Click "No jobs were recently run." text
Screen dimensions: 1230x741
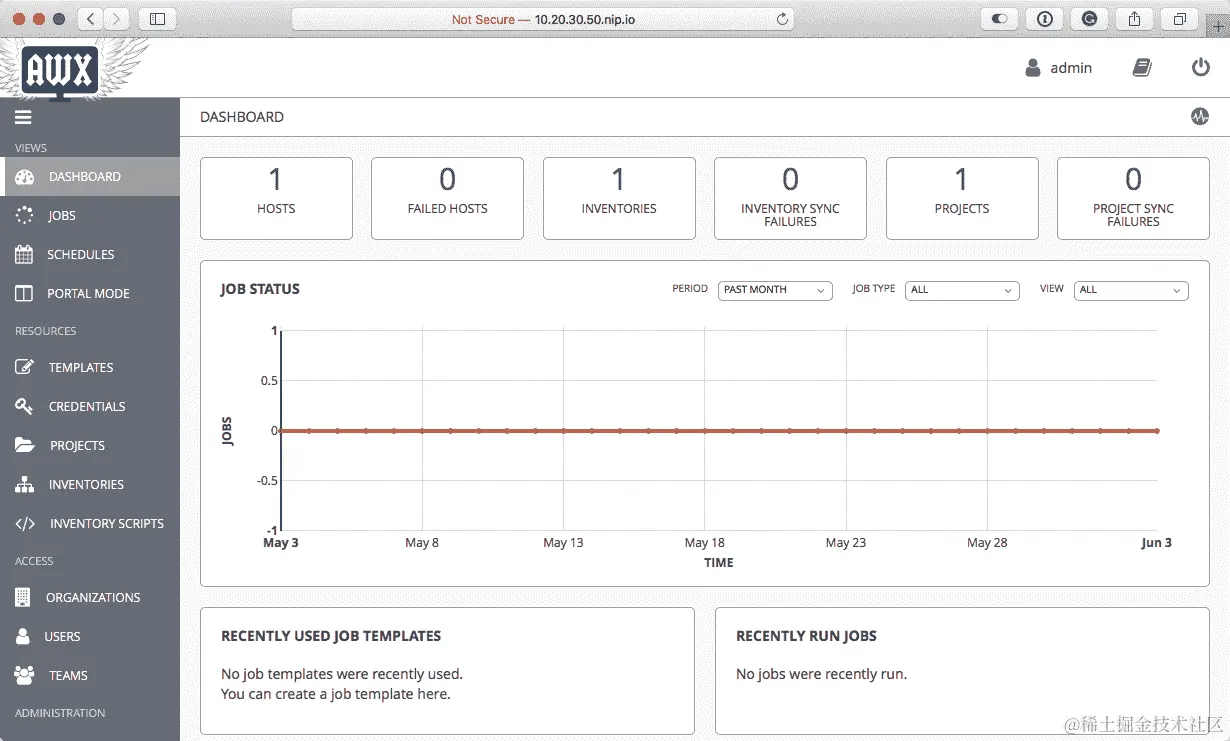point(822,674)
